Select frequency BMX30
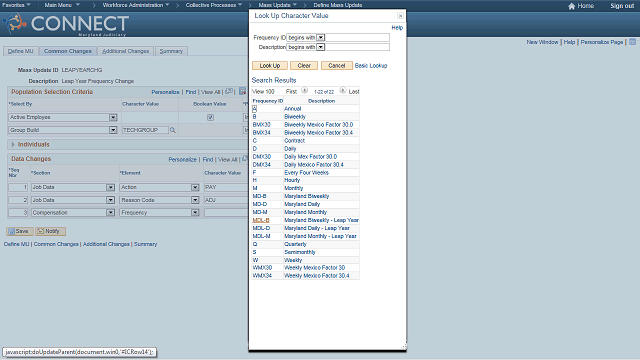640x360 pixels. click(x=262, y=124)
